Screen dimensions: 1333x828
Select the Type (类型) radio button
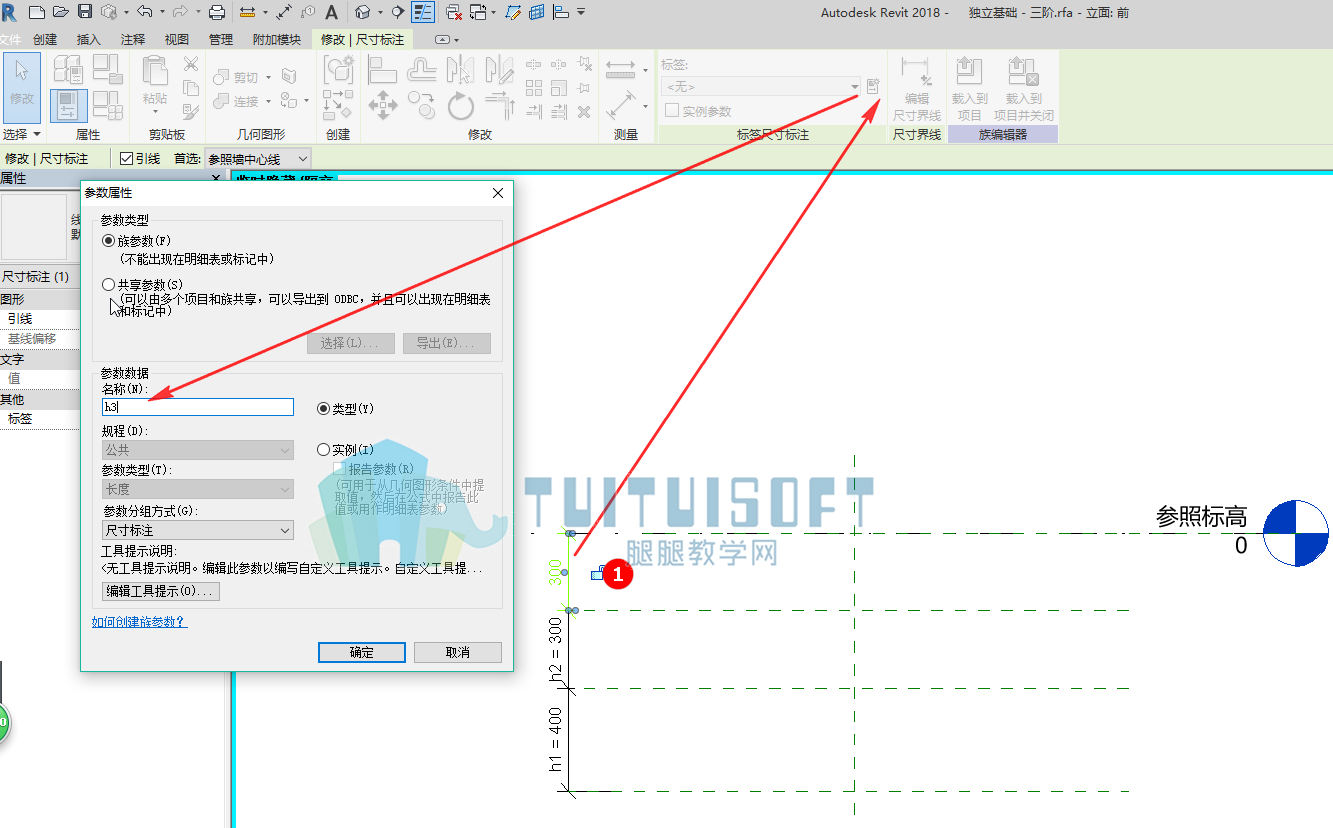(x=323, y=409)
